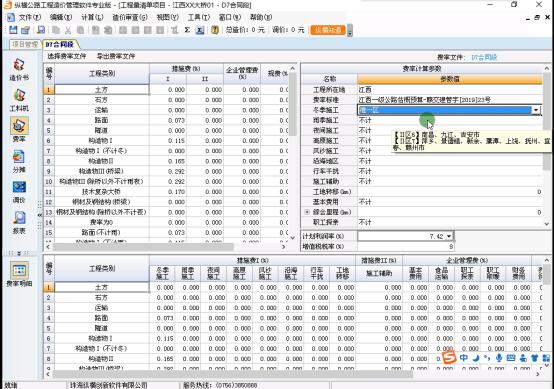Click the Sogou microphone voice input icon
Viewport: 554px width, 389px height.
[499, 358]
